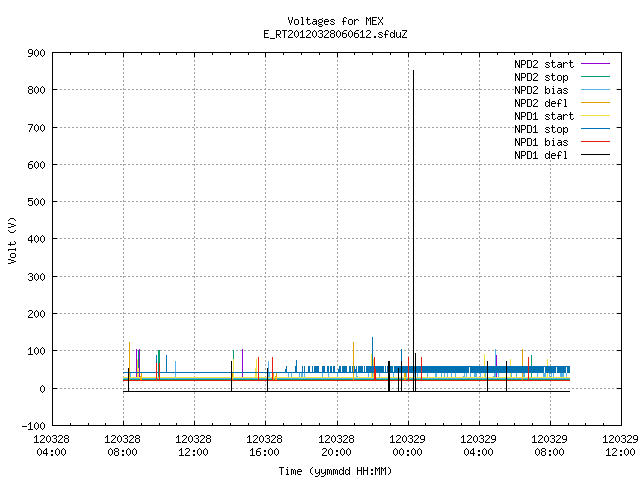Click the orange NPD2 defl legend line

(x=596, y=103)
